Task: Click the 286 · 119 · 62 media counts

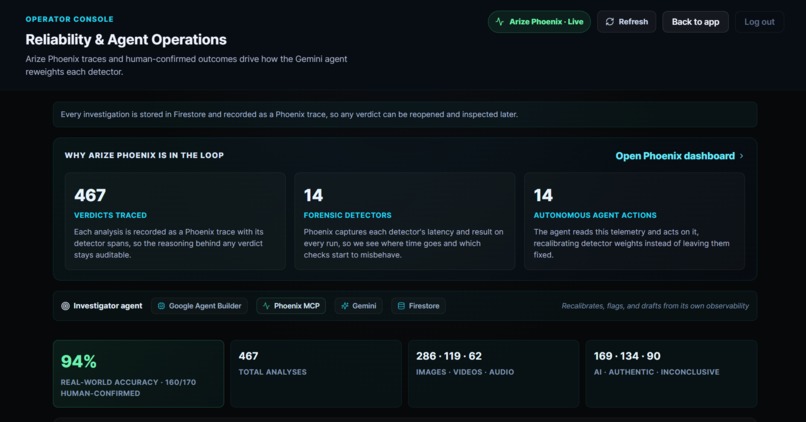Action: pyautogui.click(x=449, y=356)
